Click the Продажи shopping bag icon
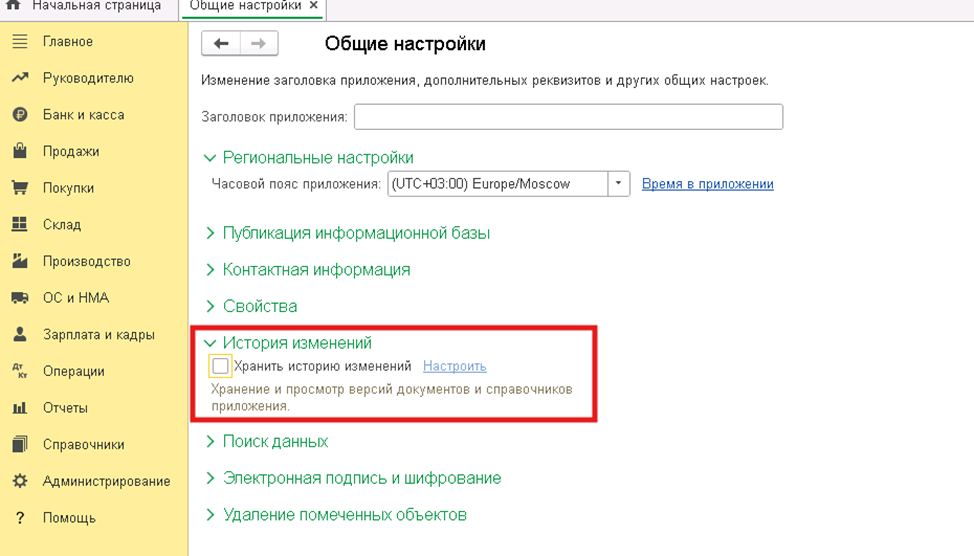 tap(20, 151)
